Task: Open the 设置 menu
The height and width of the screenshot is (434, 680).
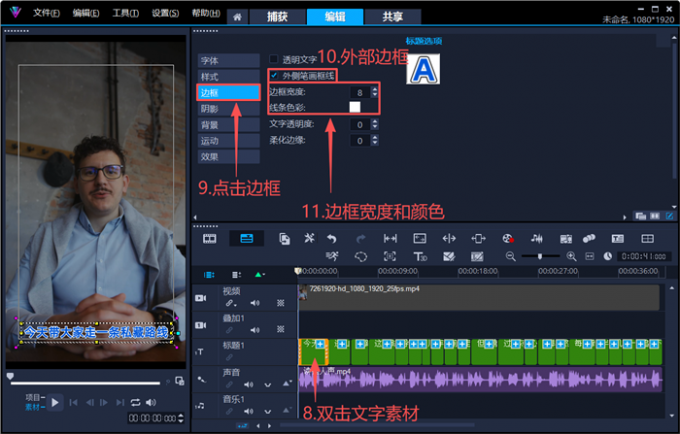Action: [165, 13]
